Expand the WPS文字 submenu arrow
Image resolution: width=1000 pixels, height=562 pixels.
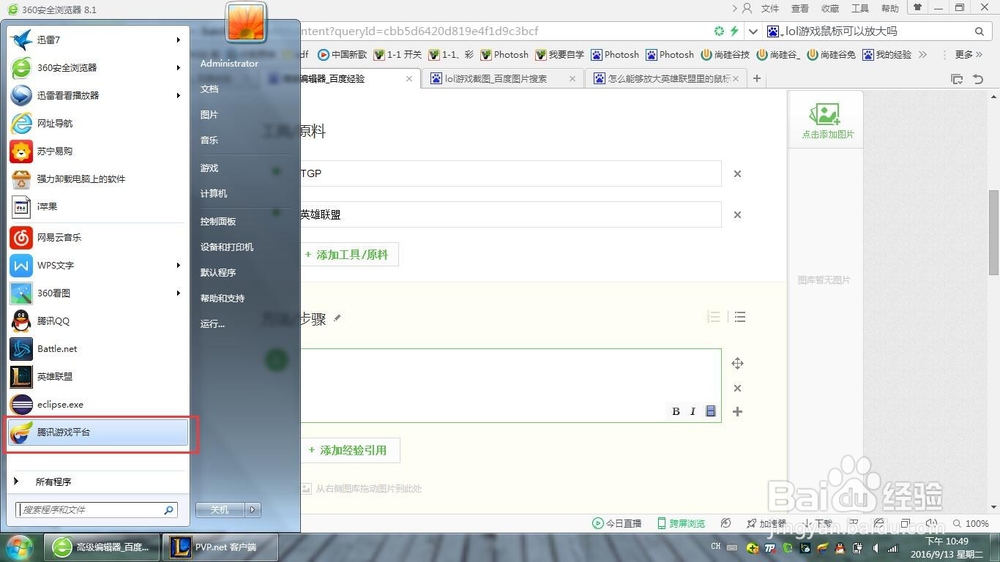coord(178,265)
